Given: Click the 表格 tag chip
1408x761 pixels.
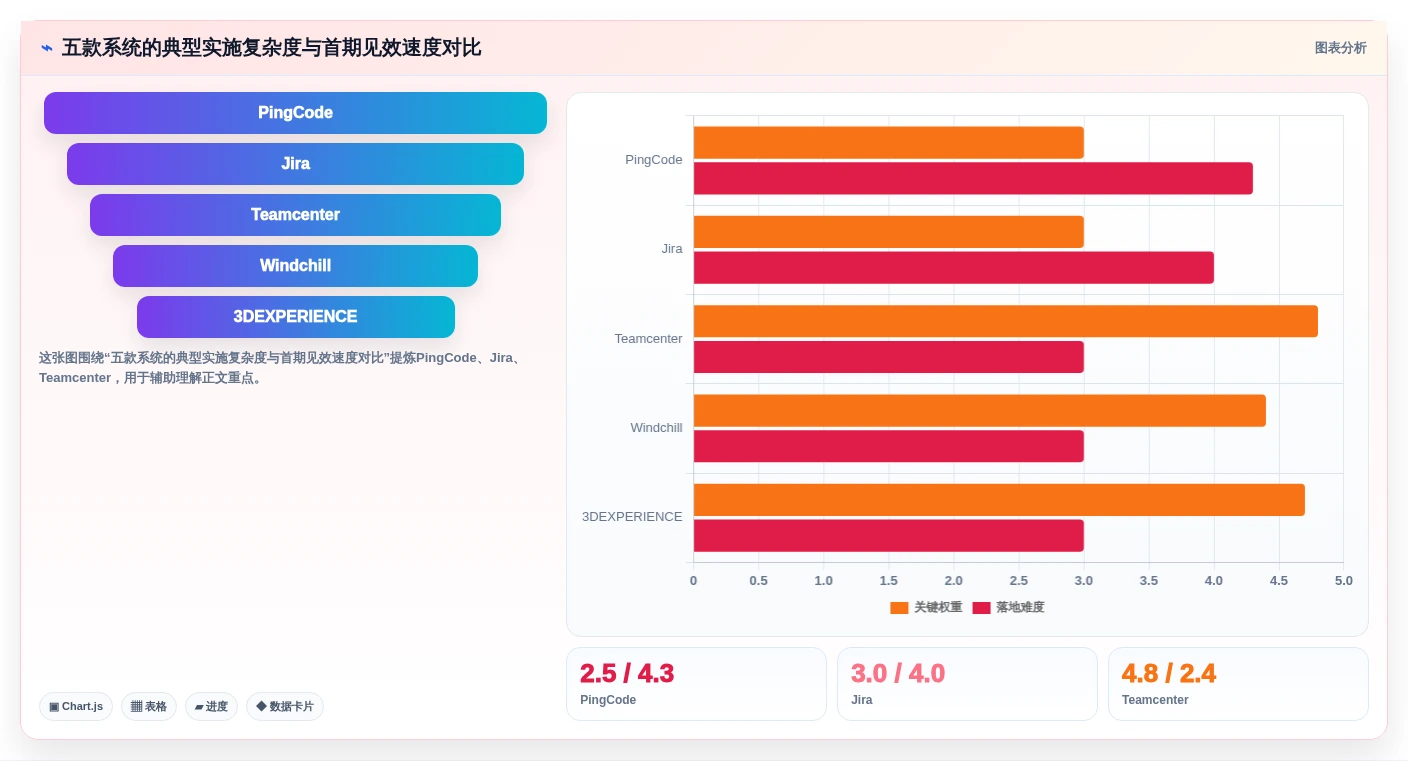Looking at the screenshot, I should pyautogui.click(x=149, y=707).
